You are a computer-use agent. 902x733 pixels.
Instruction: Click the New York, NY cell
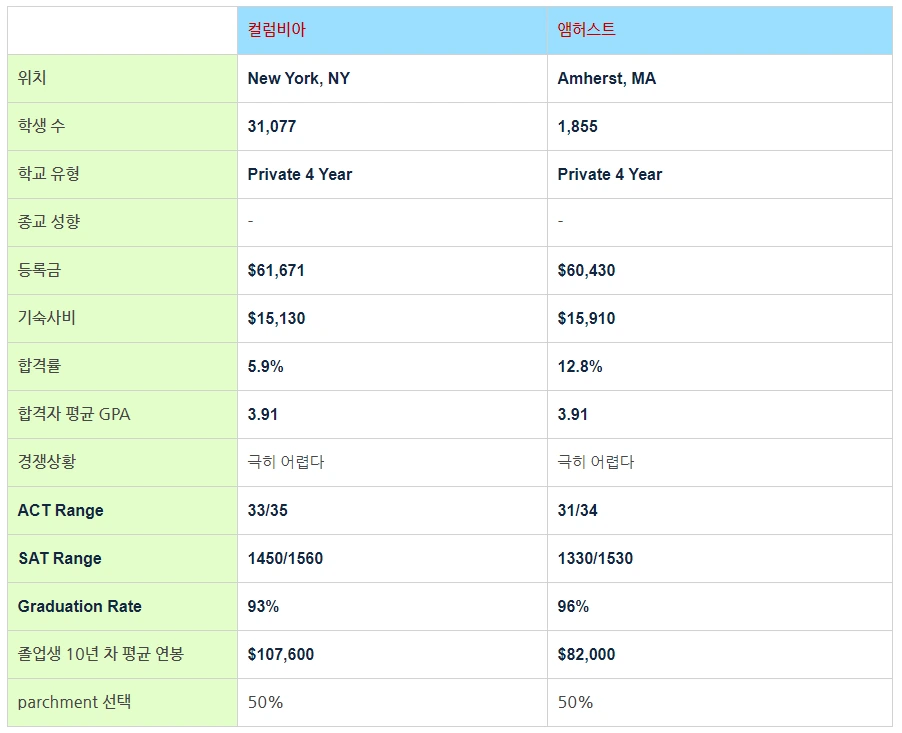[x=299, y=78]
